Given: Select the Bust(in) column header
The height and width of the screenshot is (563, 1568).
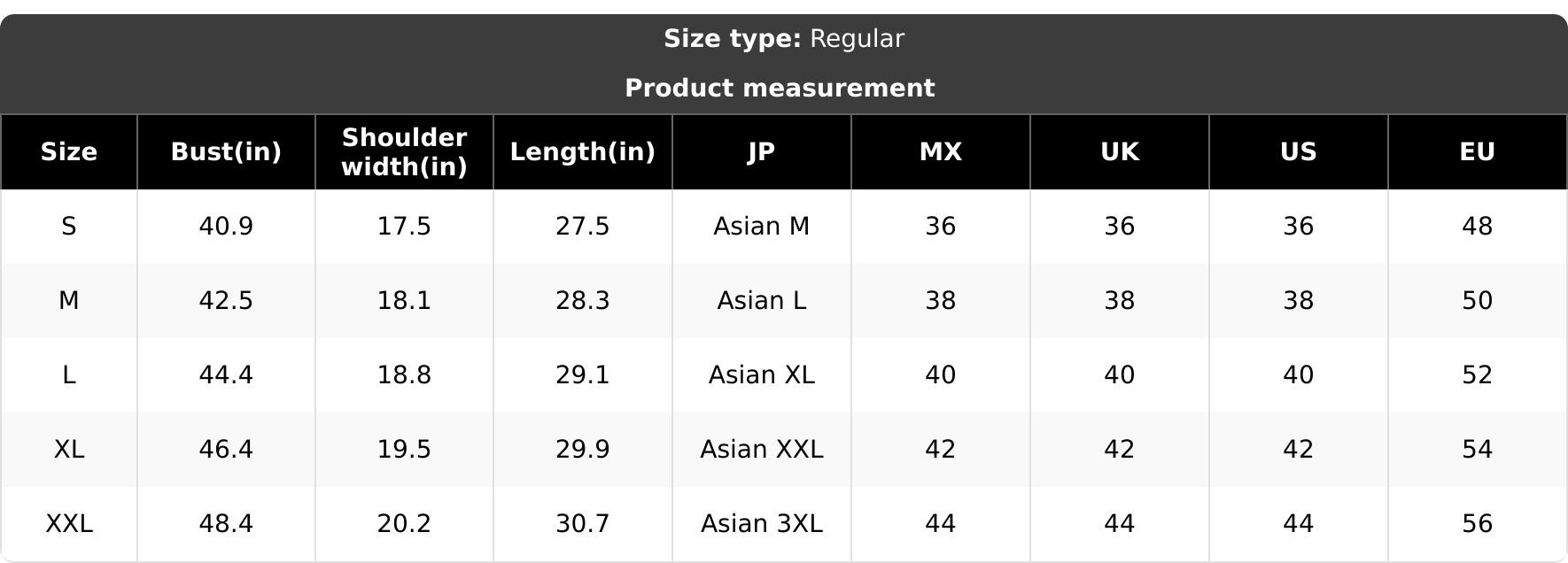Looking at the screenshot, I should pos(226,152).
